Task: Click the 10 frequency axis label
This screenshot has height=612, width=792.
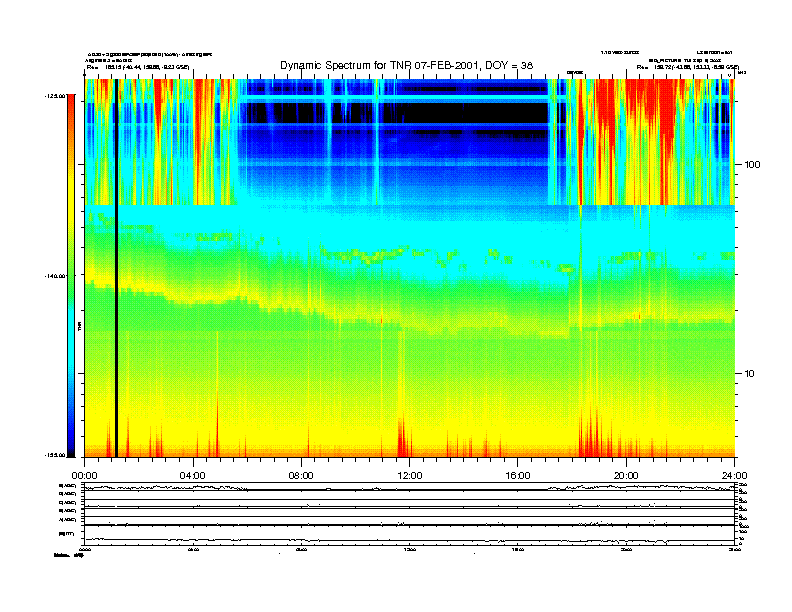Action: (750, 374)
